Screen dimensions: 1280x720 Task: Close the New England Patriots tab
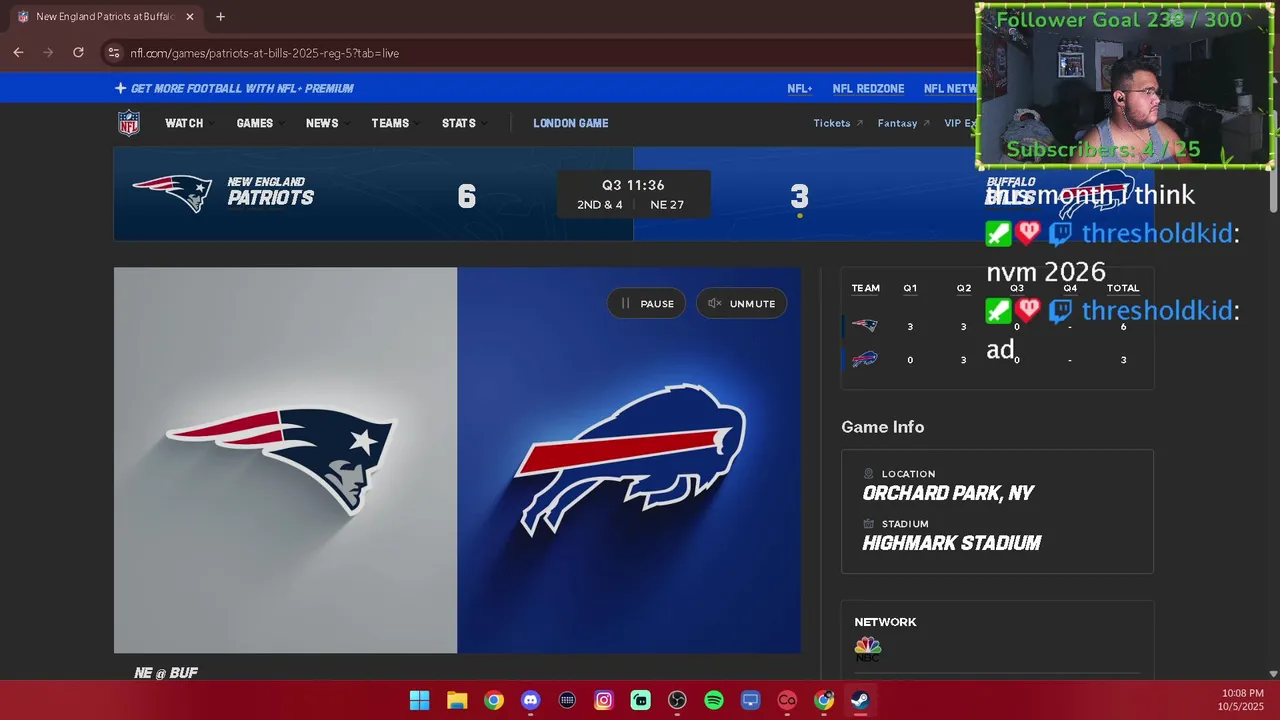click(190, 17)
